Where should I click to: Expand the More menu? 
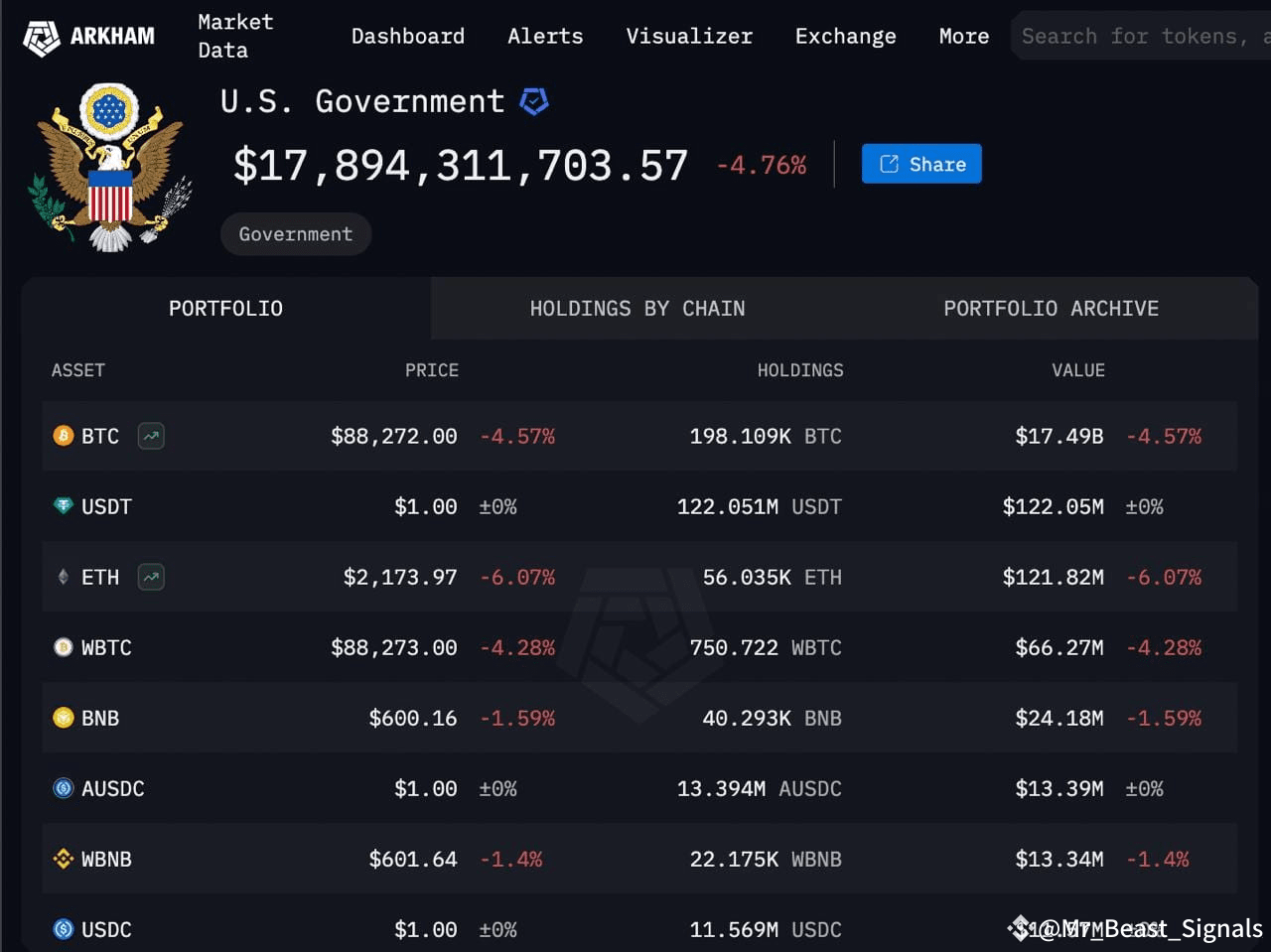click(964, 36)
